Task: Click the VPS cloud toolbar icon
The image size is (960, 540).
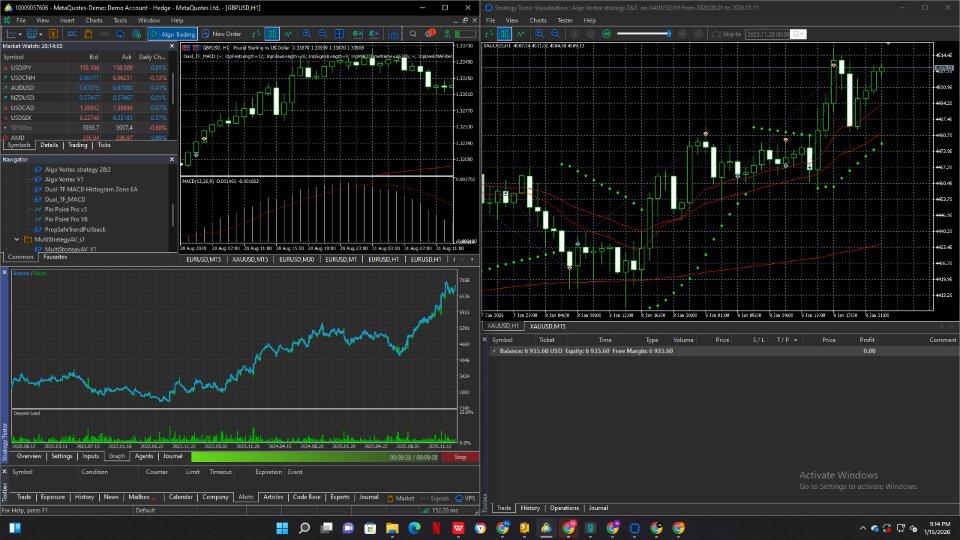Action: 121,34
